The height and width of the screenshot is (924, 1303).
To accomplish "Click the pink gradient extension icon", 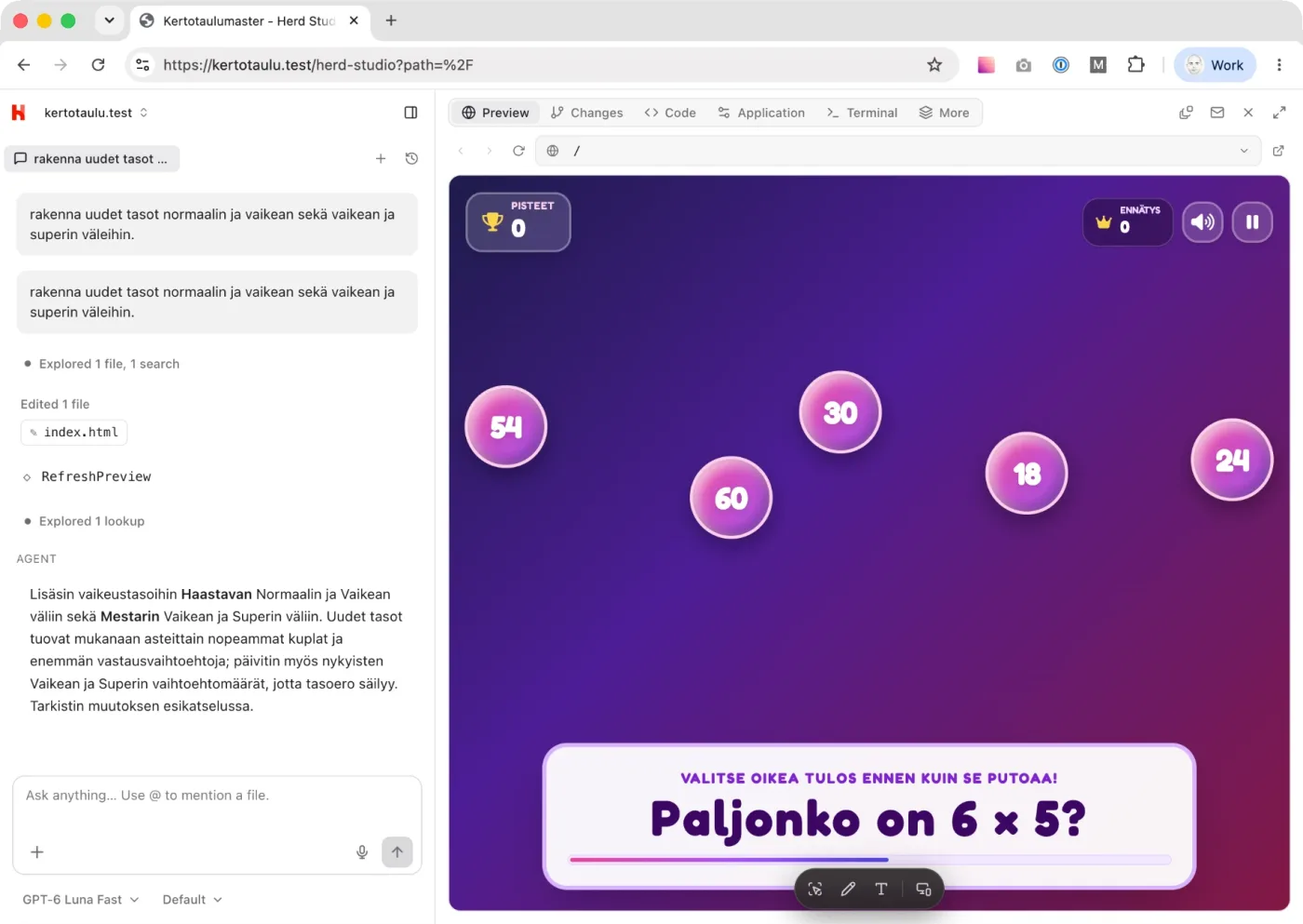I will 987,65.
